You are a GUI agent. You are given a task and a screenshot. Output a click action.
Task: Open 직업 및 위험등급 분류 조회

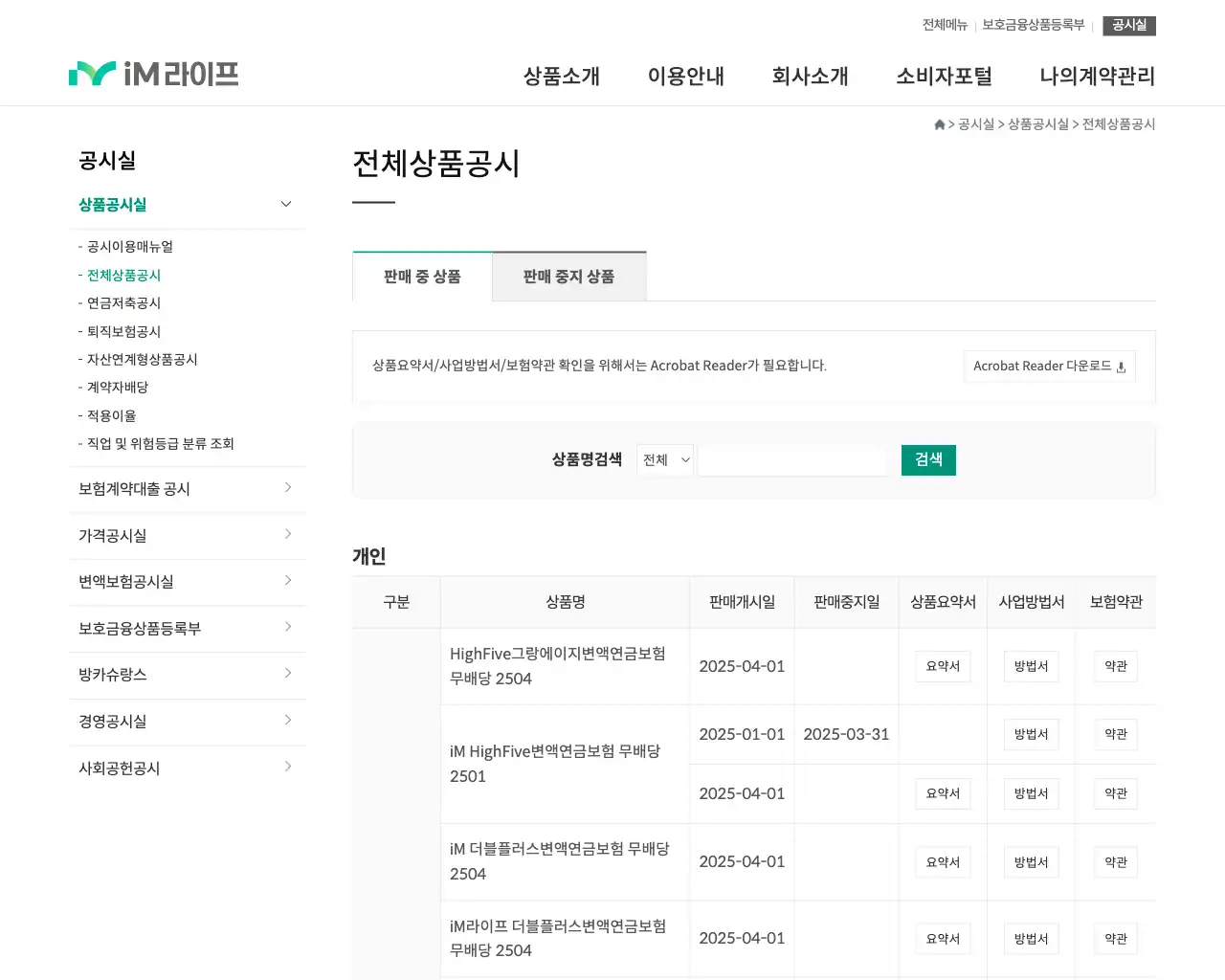pyautogui.click(x=160, y=444)
